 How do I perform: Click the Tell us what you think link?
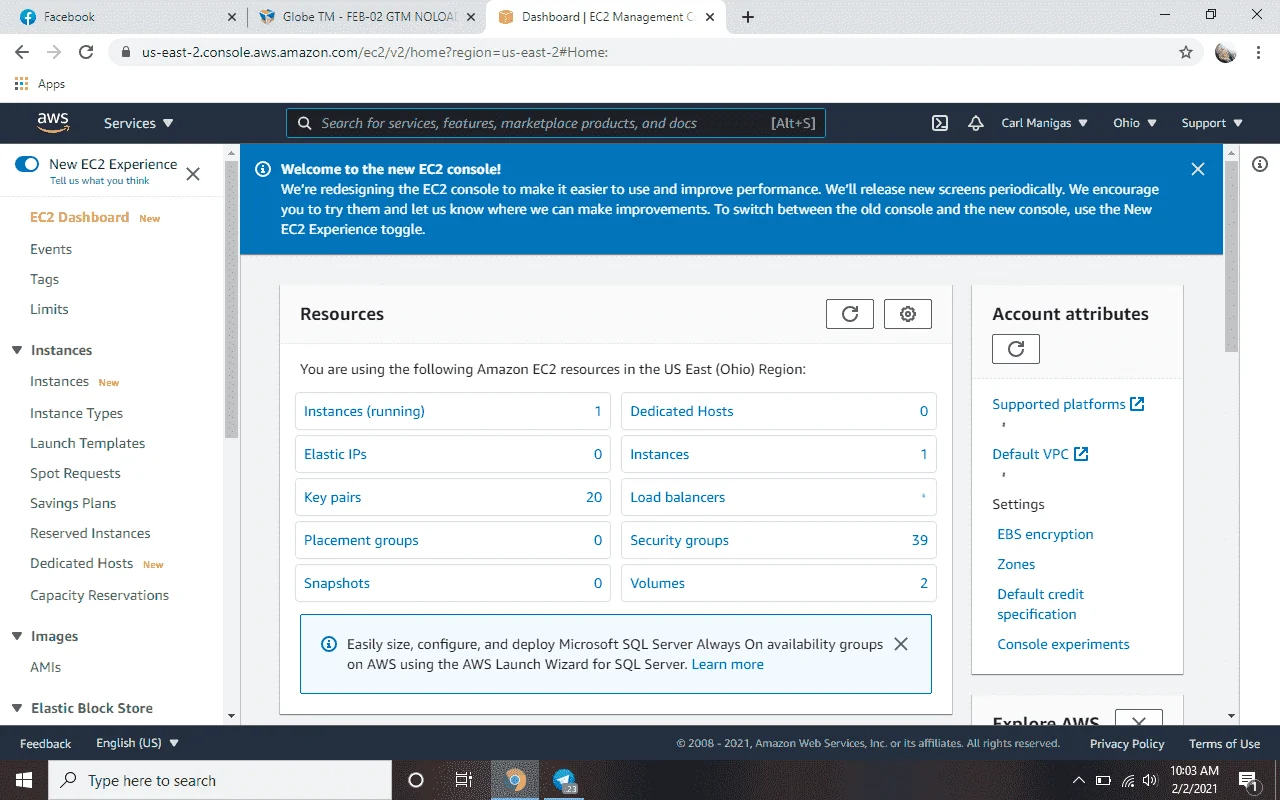100,181
